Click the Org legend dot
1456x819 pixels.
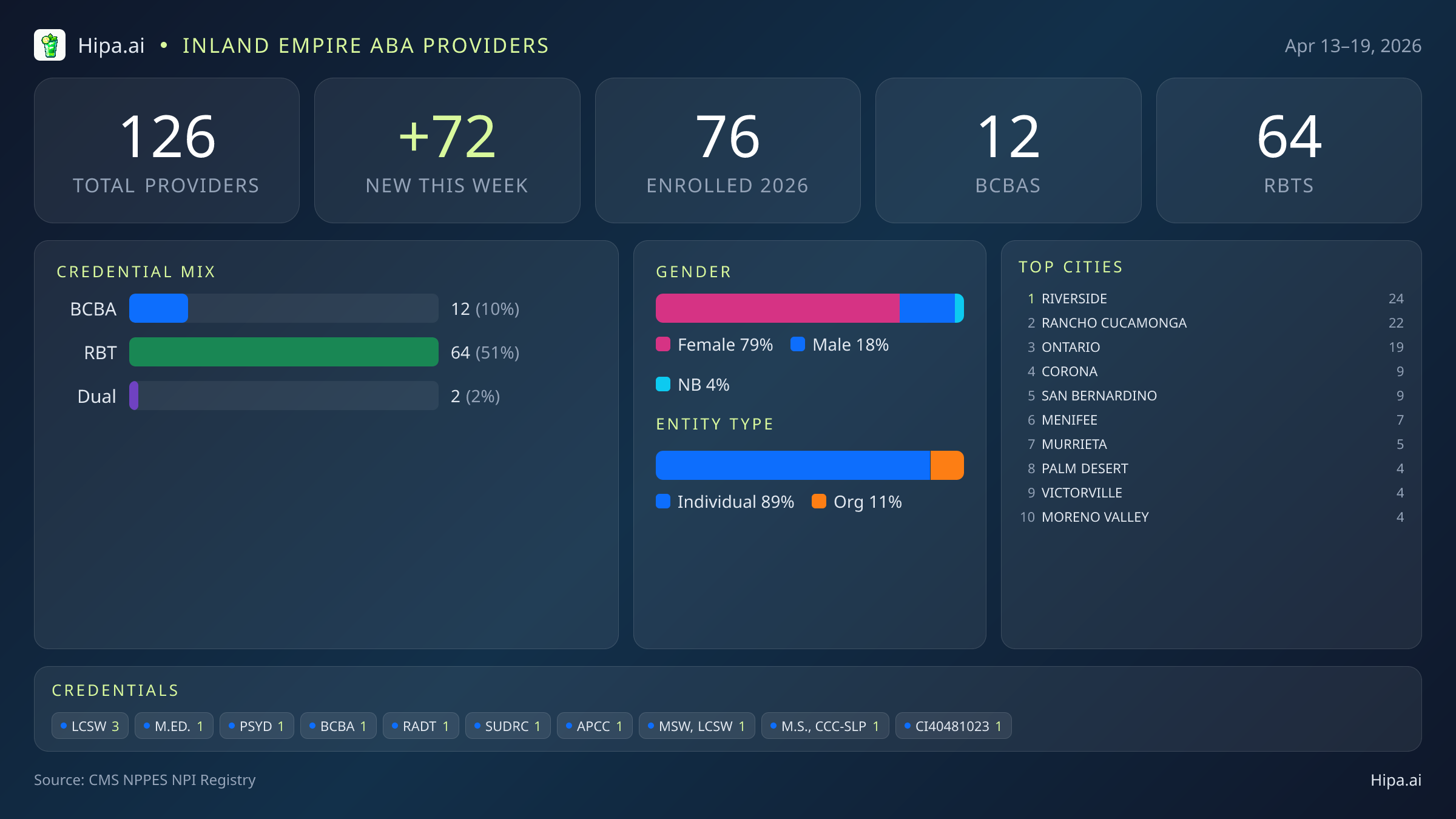click(x=819, y=502)
